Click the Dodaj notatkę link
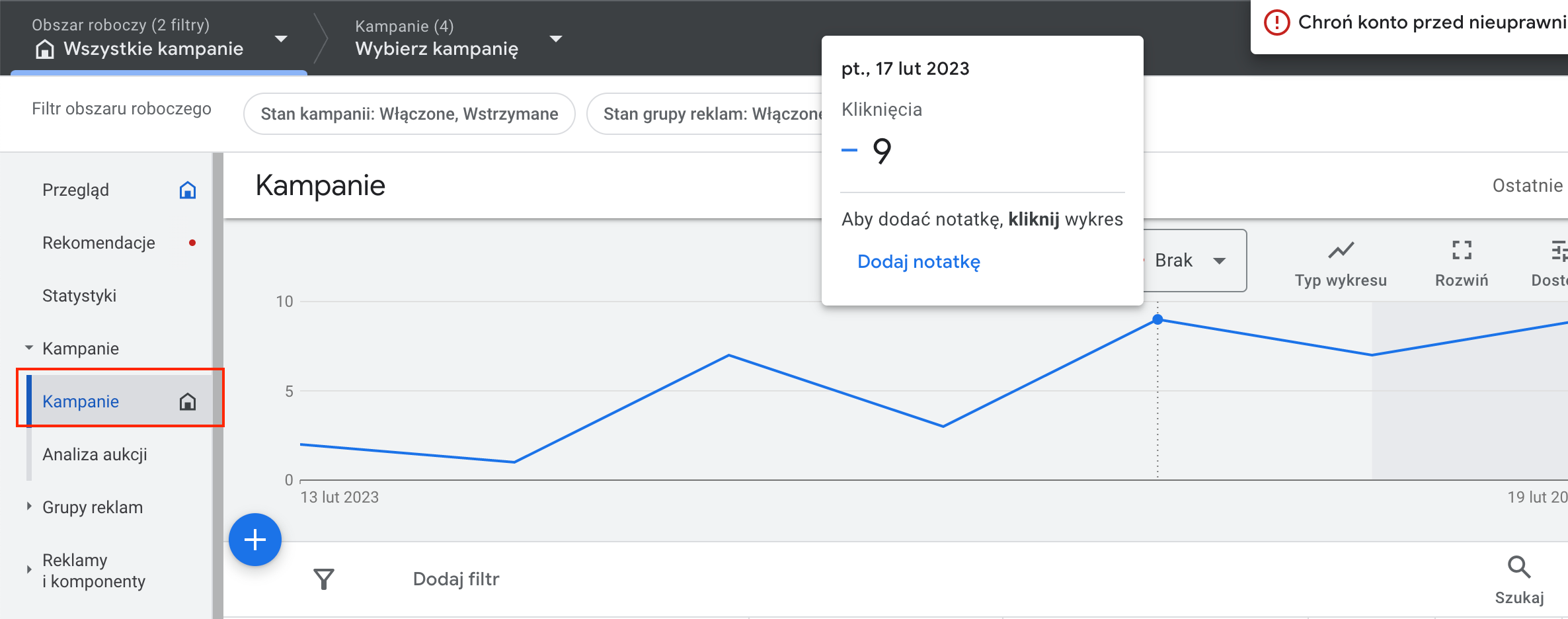The image size is (1568, 619). tap(918, 261)
